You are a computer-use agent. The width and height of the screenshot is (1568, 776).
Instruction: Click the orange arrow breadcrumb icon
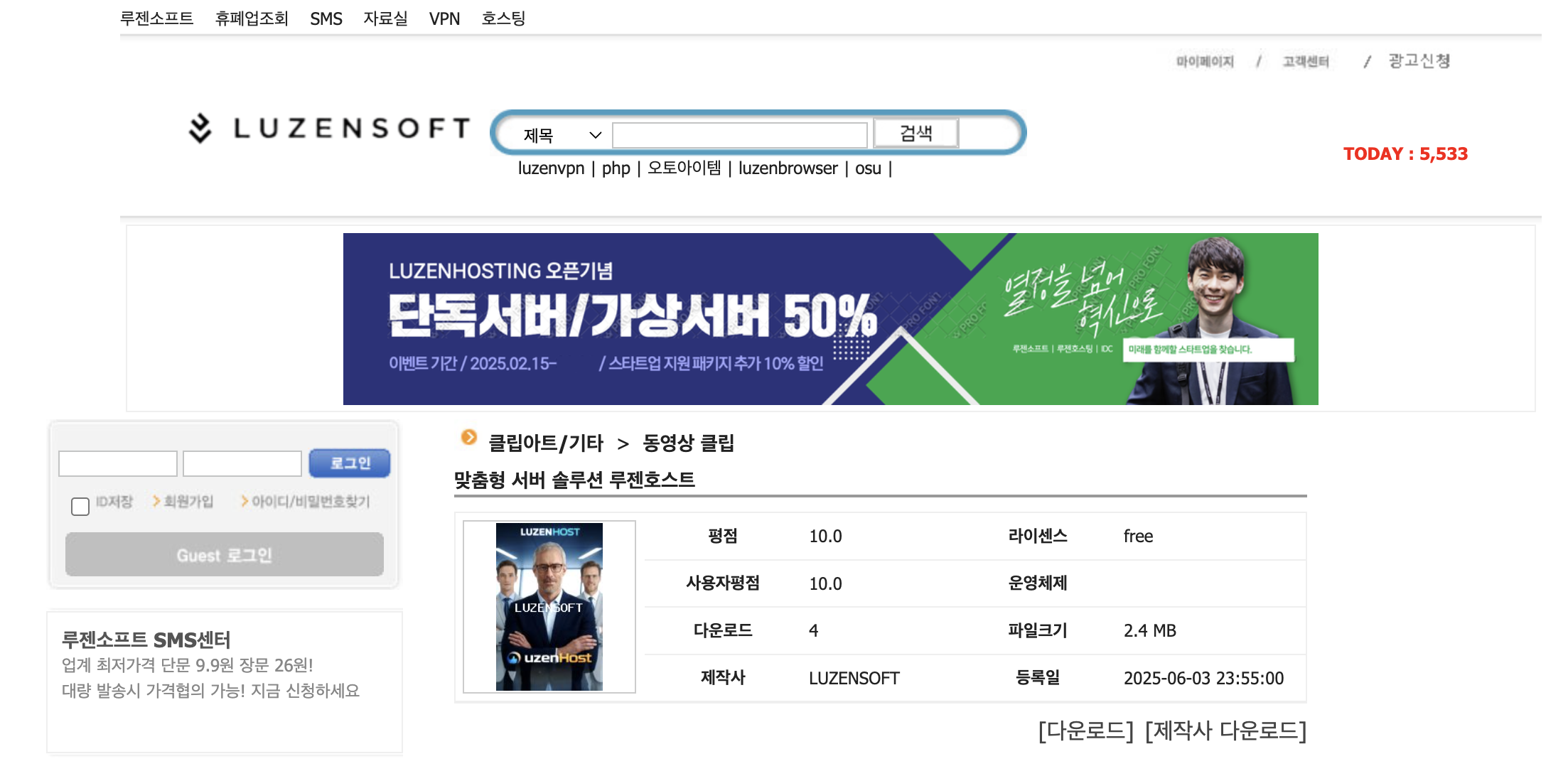coord(468,438)
